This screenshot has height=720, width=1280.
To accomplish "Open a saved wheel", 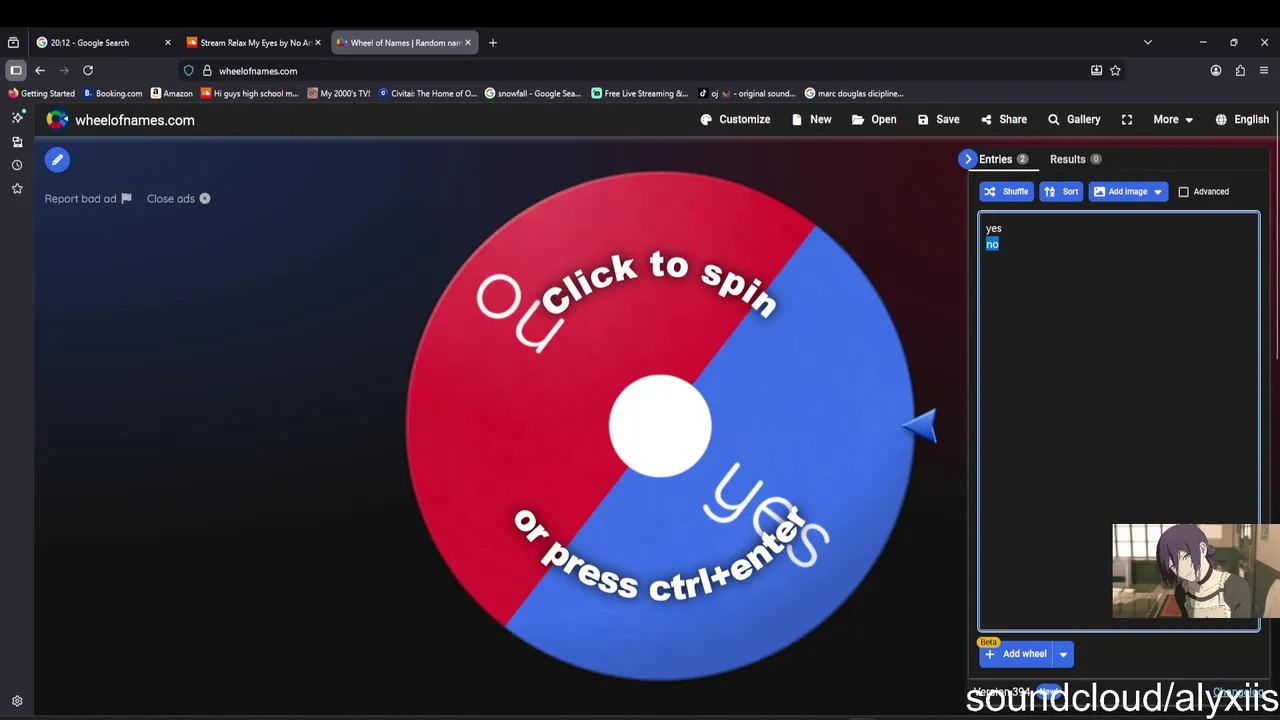I will pos(874,119).
